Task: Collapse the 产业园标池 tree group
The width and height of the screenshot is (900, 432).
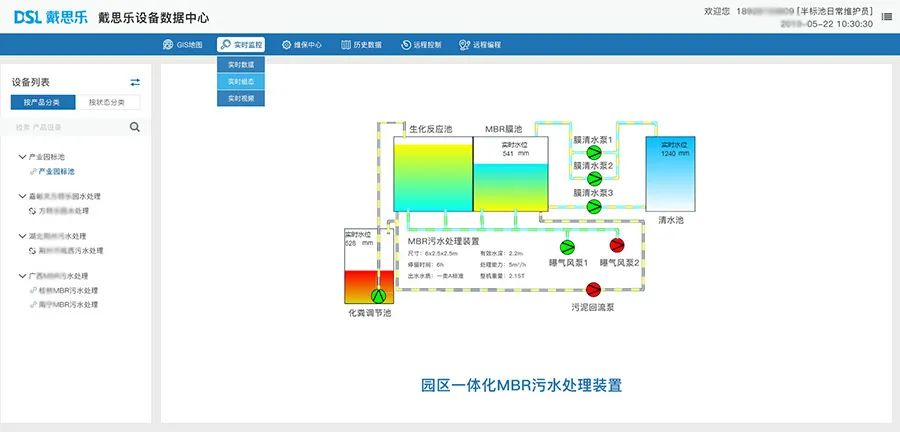Action: point(22,157)
